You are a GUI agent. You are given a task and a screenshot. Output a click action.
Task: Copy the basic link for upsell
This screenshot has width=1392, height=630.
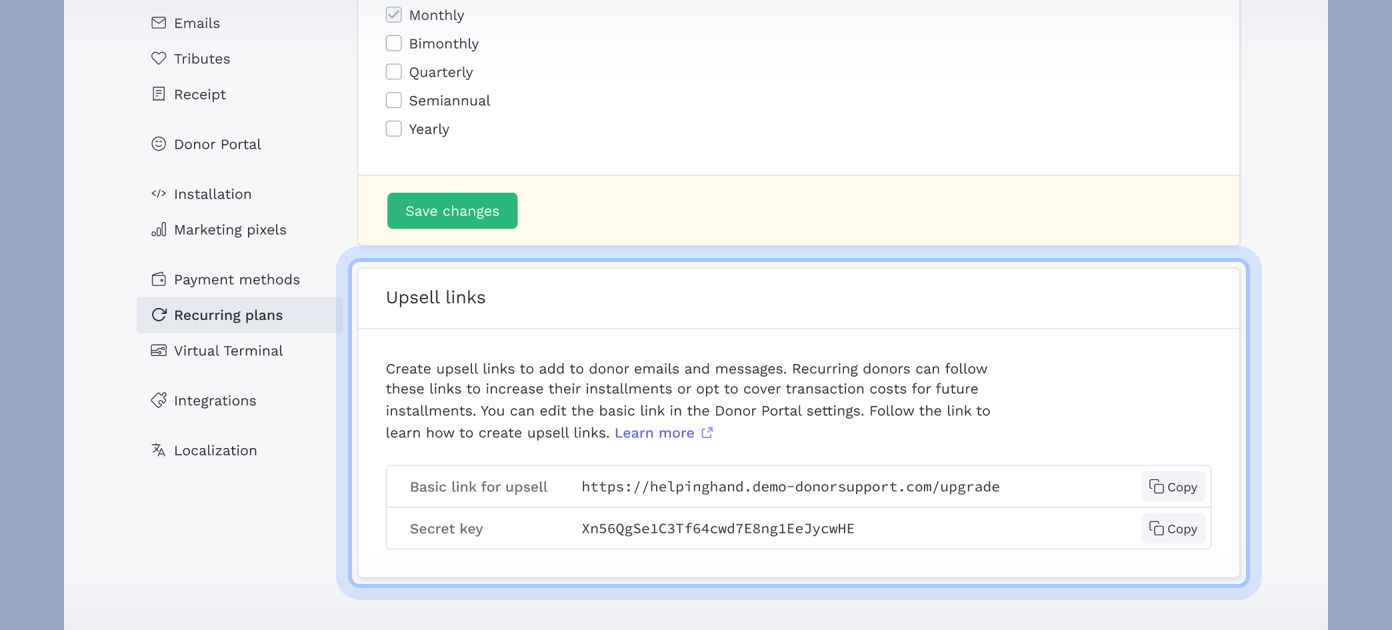[1173, 487]
